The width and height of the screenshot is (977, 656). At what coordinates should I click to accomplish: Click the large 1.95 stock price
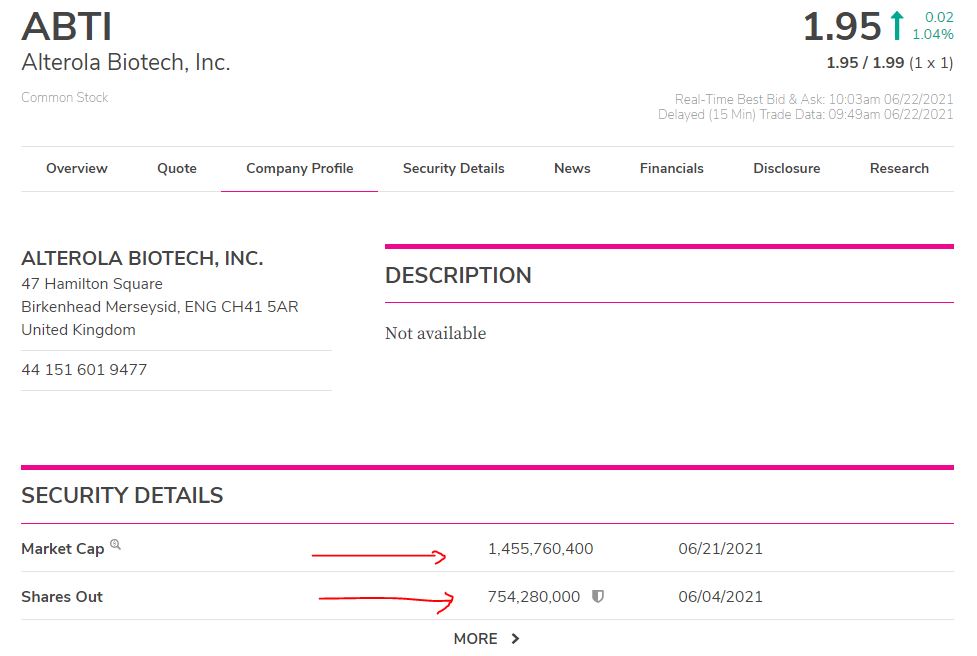point(842,28)
